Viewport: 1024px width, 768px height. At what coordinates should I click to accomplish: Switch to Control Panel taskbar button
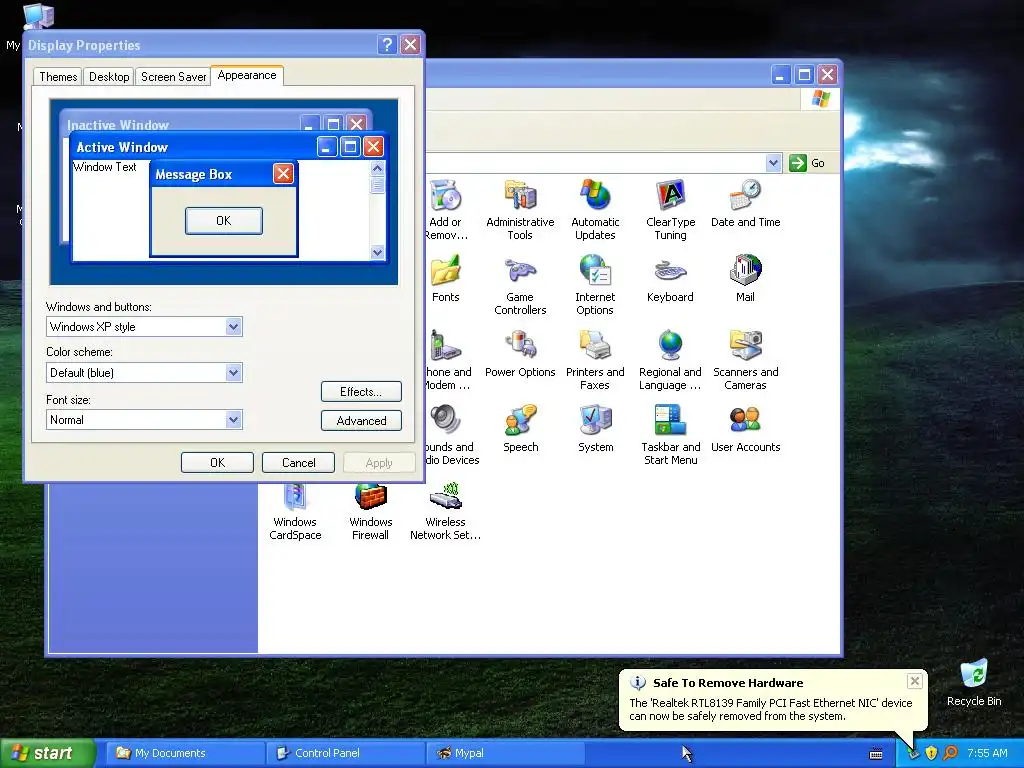[345, 753]
